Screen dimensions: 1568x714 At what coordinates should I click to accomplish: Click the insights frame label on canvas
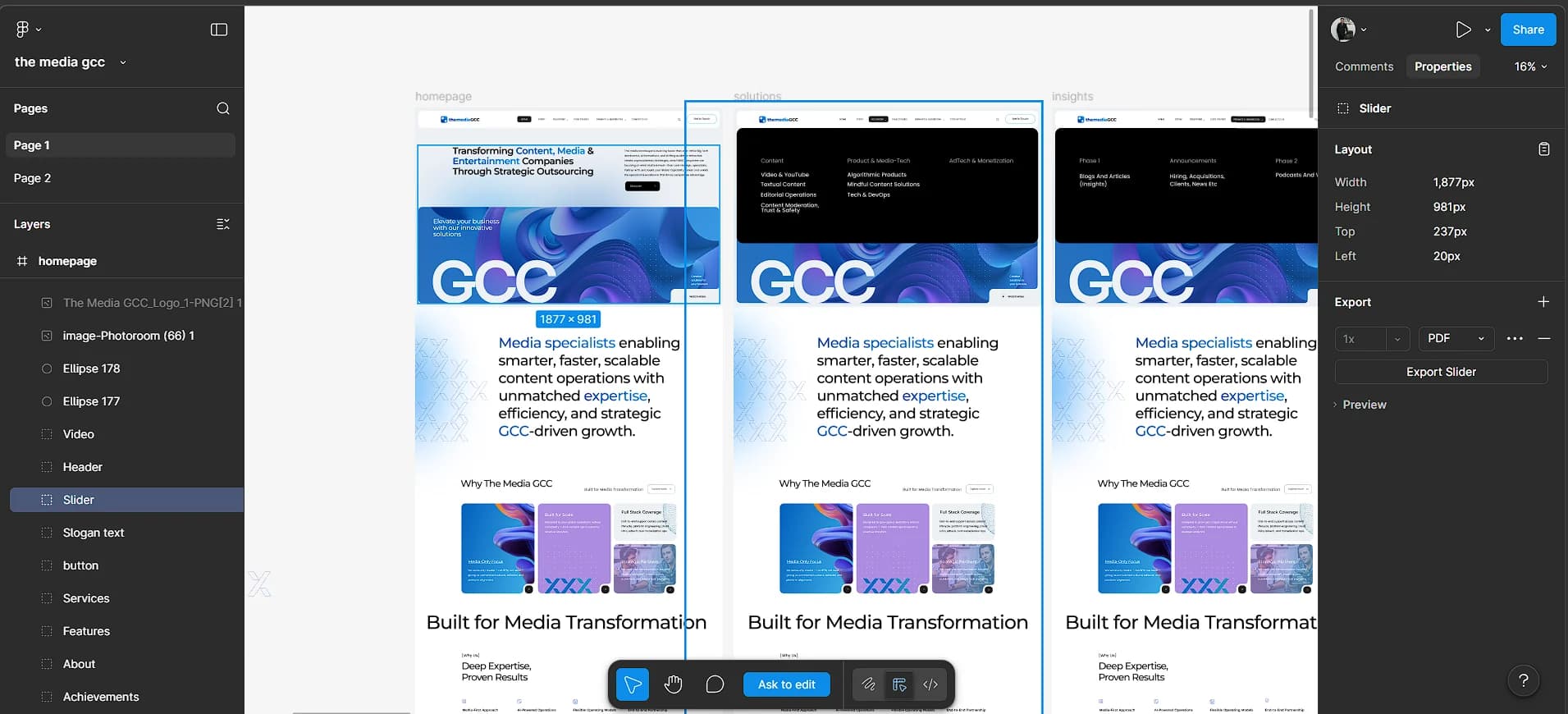(1072, 96)
